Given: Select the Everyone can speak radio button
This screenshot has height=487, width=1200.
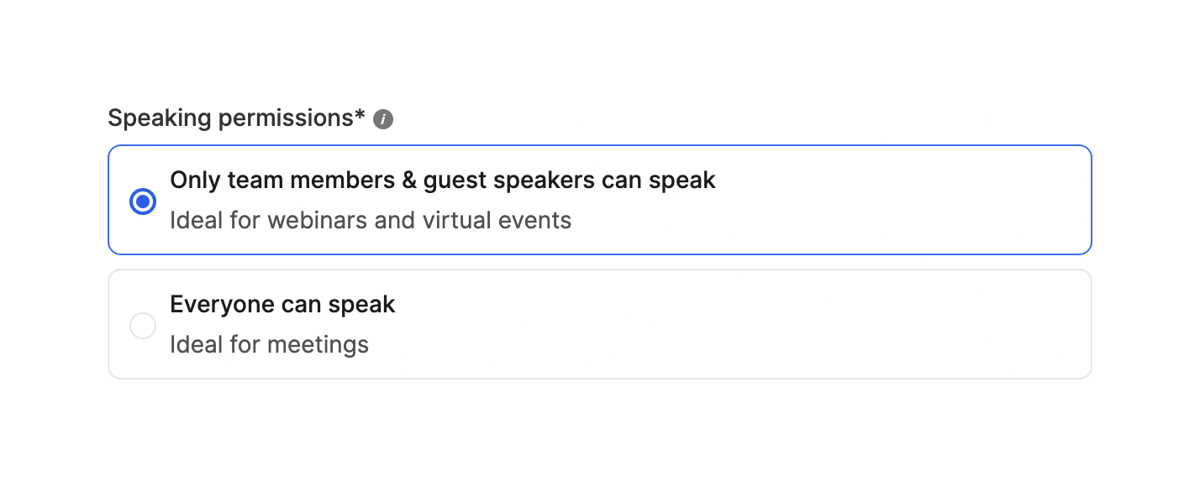Looking at the screenshot, I should pos(143,325).
